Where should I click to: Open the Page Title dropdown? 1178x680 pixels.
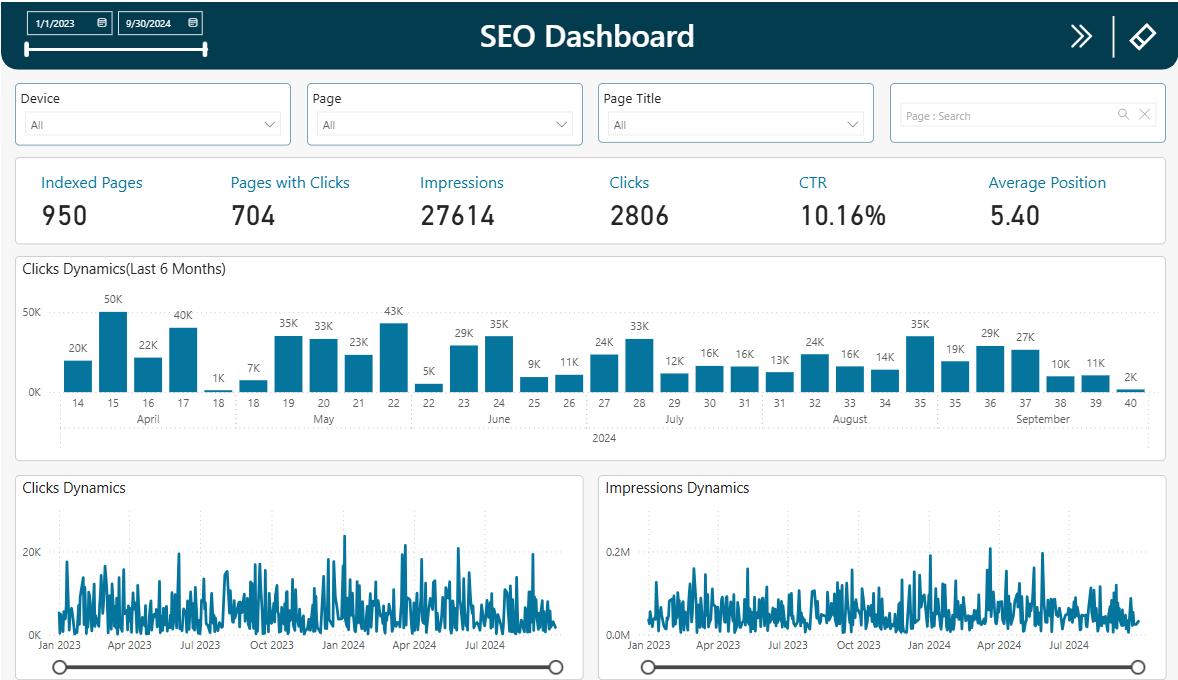click(851, 124)
